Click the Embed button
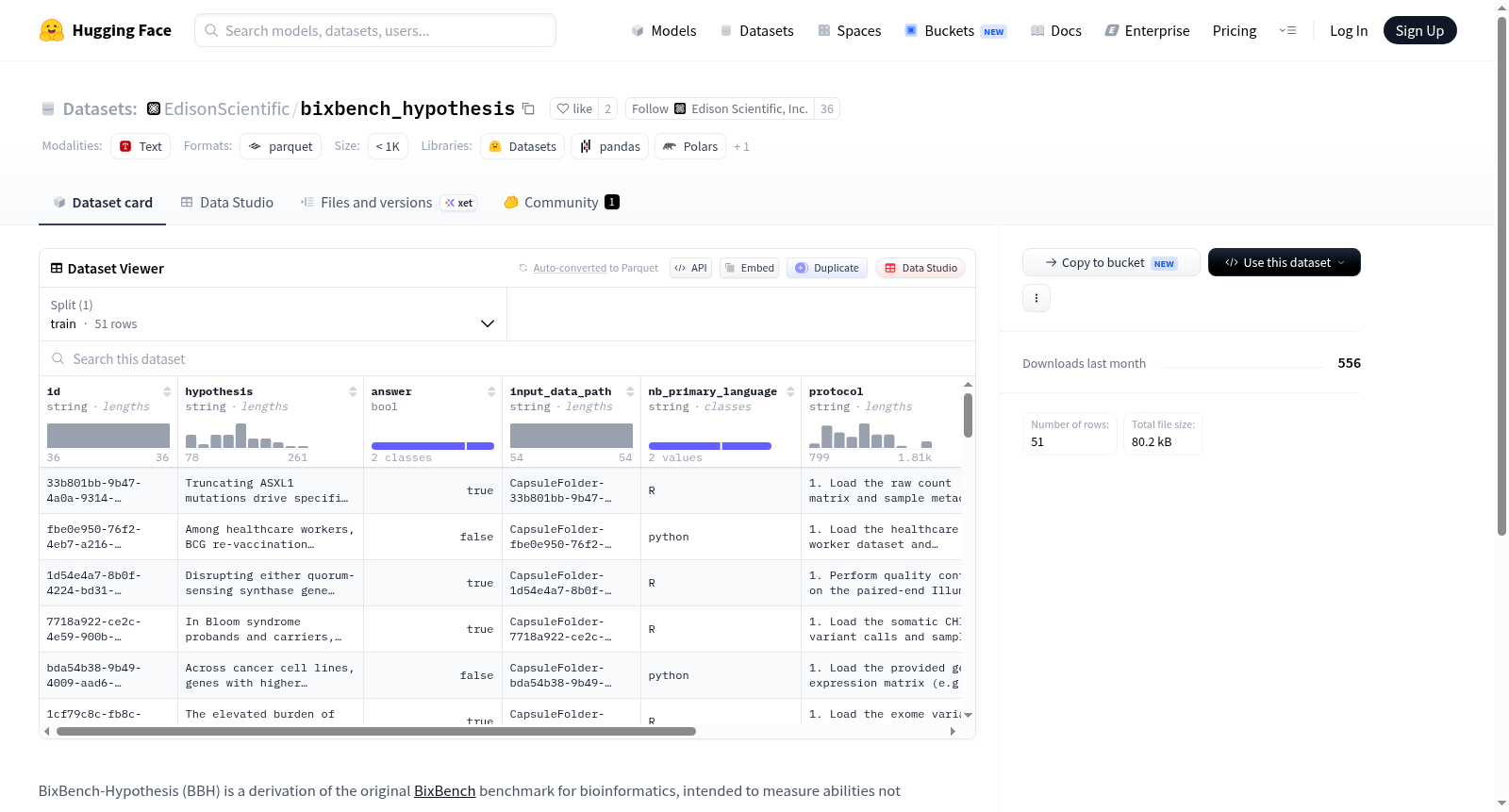1509x812 pixels. [749, 268]
